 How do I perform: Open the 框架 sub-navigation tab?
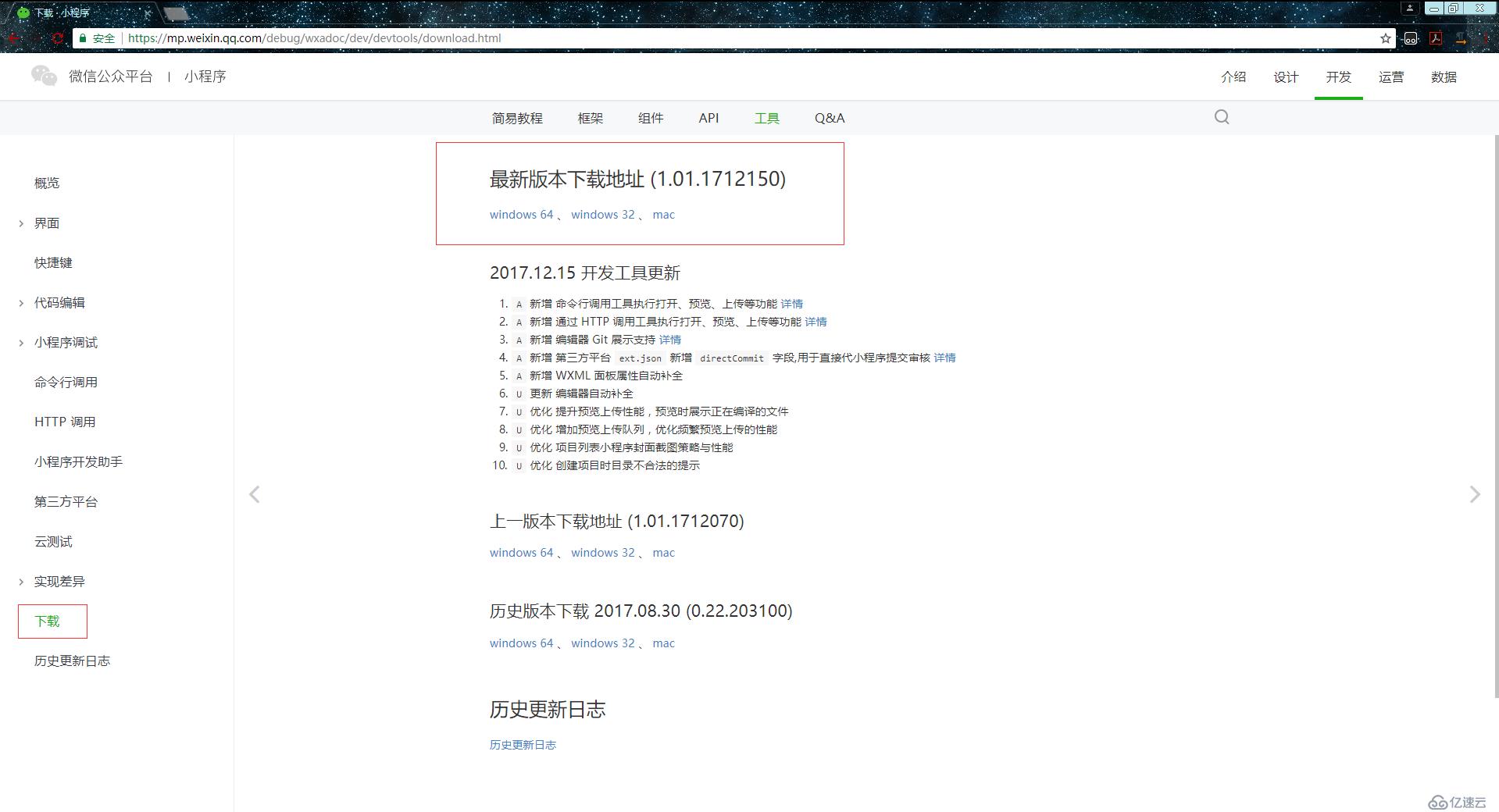point(591,118)
